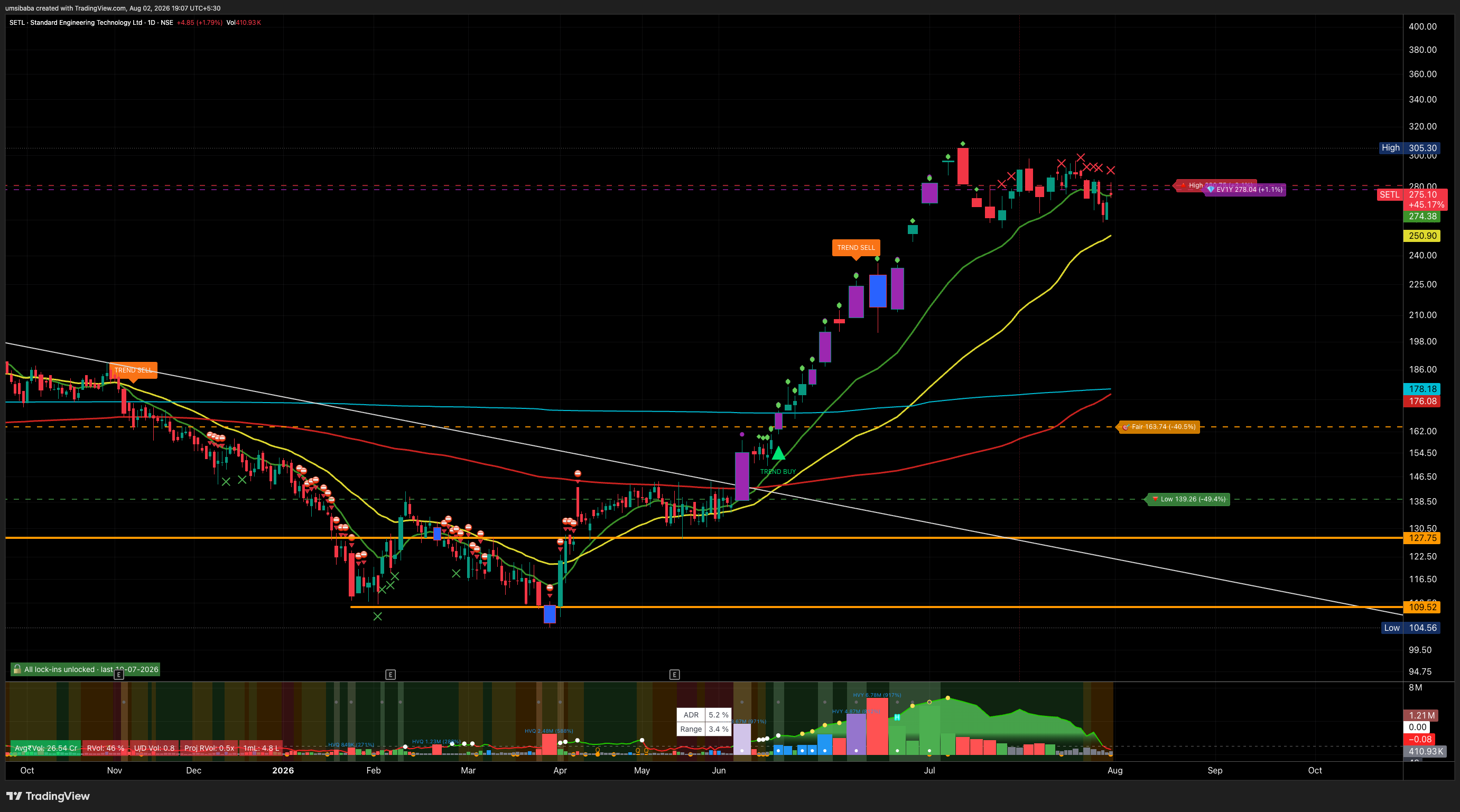Click the 'Range' table cell
Viewport: 1460px width, 812px height.
tap(691, 729)
